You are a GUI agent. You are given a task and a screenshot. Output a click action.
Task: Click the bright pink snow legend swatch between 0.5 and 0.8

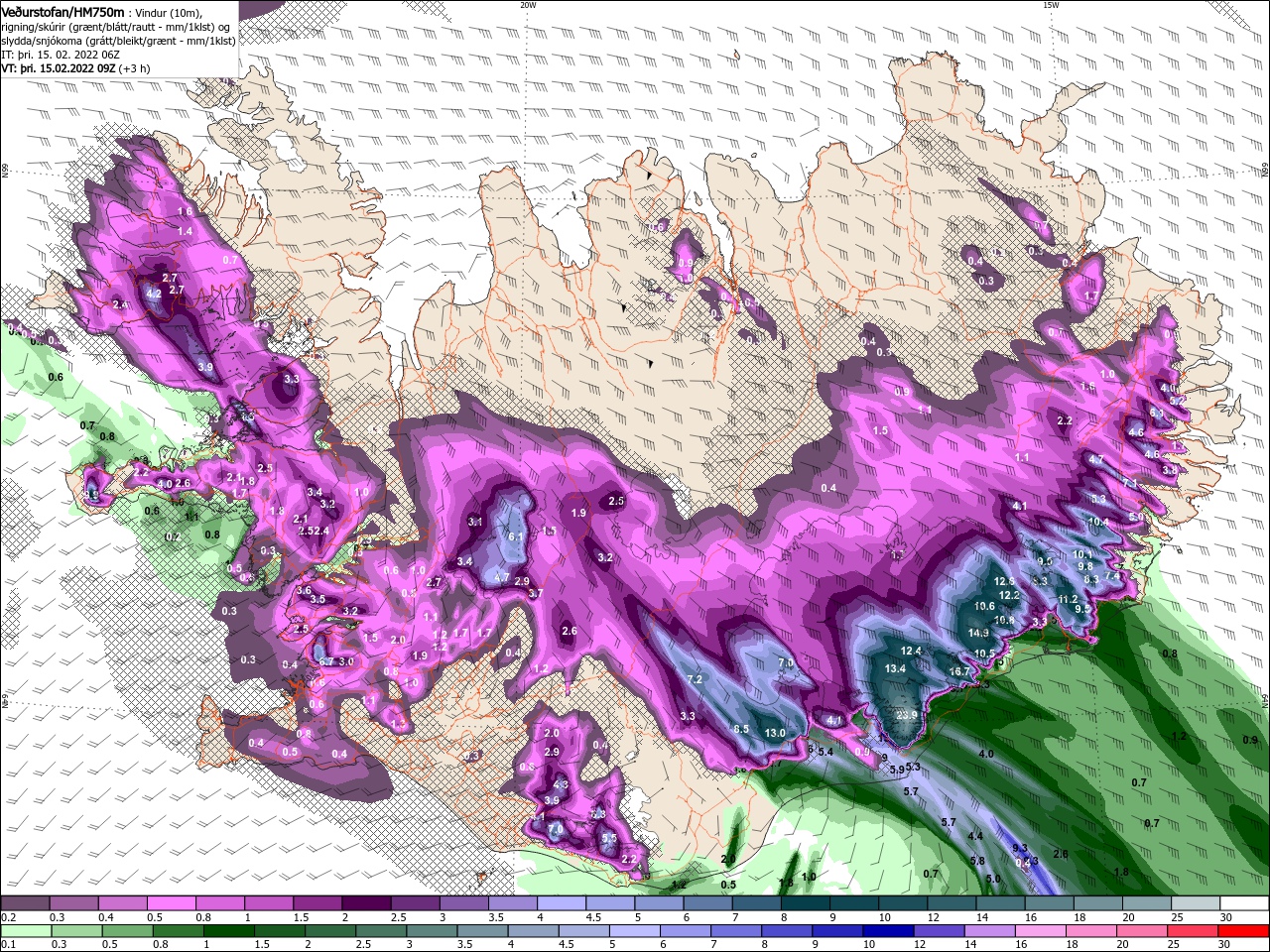[170, 902]
